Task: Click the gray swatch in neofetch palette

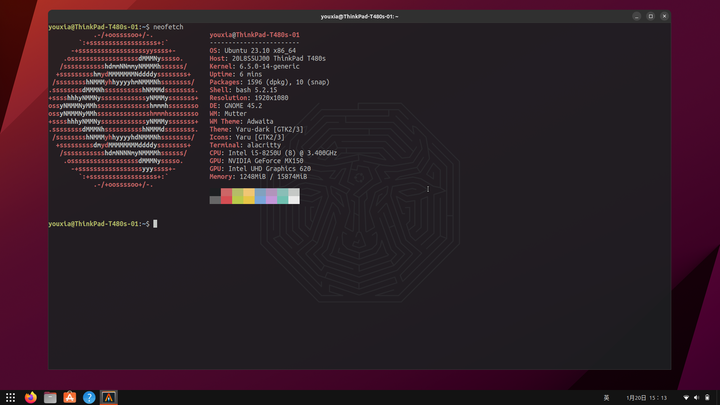Action: click(215, 200)
